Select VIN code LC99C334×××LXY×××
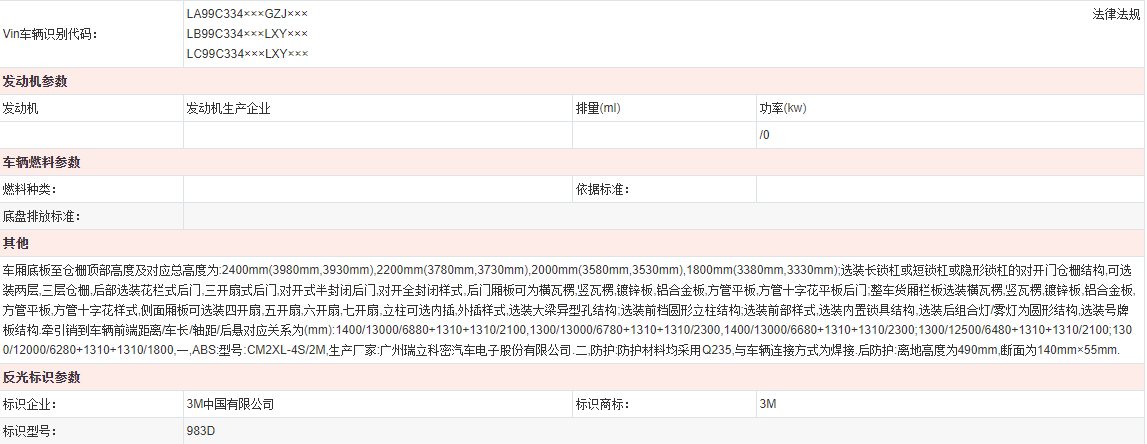Viewport: 1147px width, 444px height. pyautogui.click(x=247, y=53)
